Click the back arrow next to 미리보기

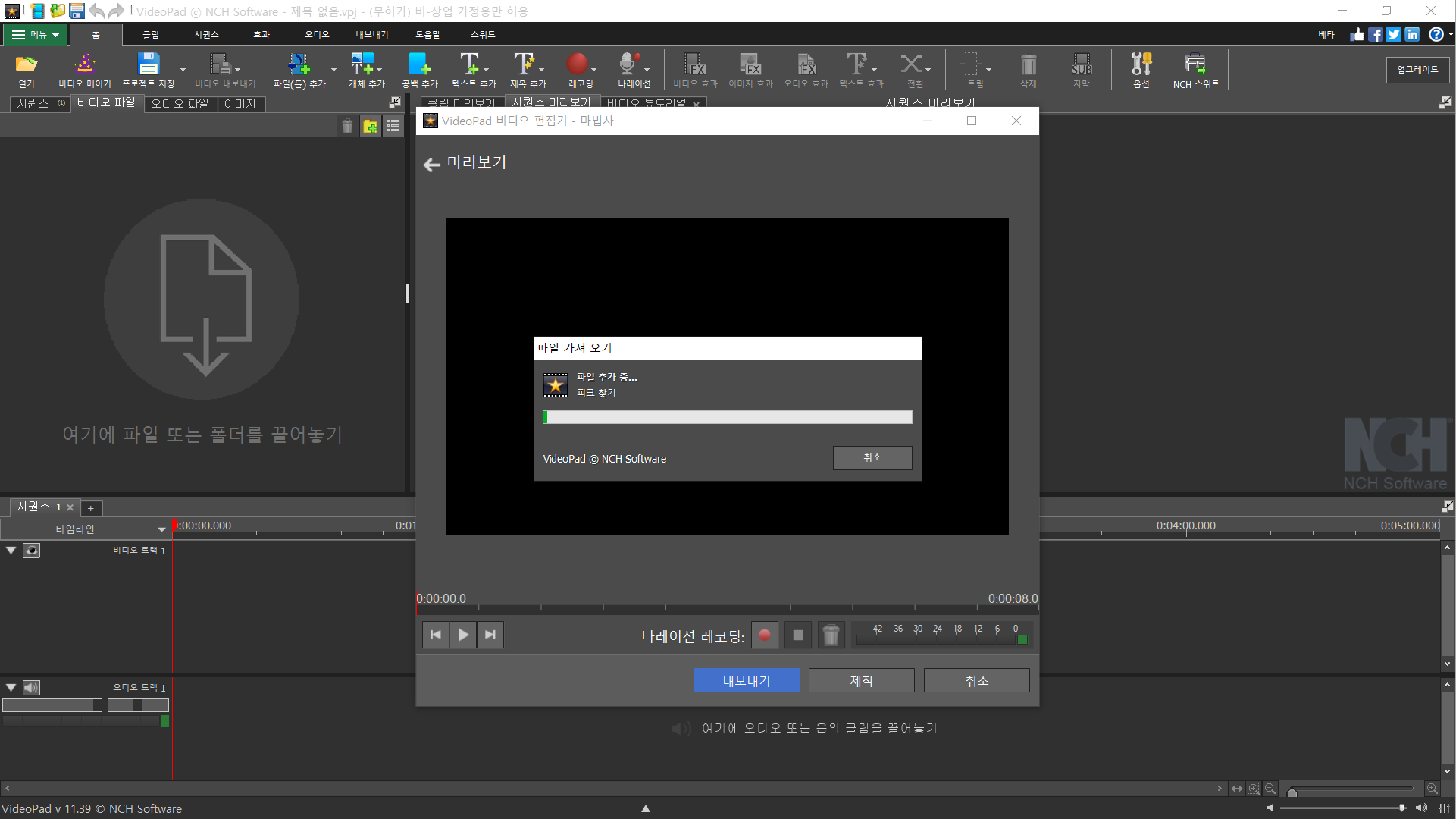click(x=431, y=165)
